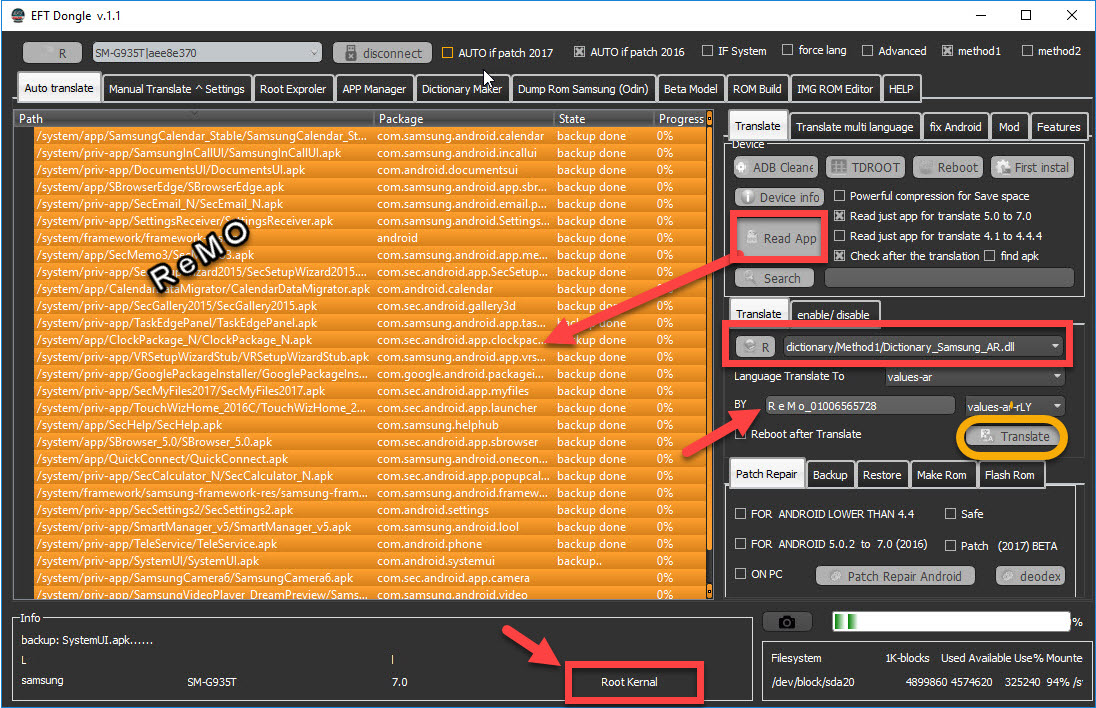Click the BY name input field
The height and width of the screenshot is (708, 1096).
click(x=860, y=406)
